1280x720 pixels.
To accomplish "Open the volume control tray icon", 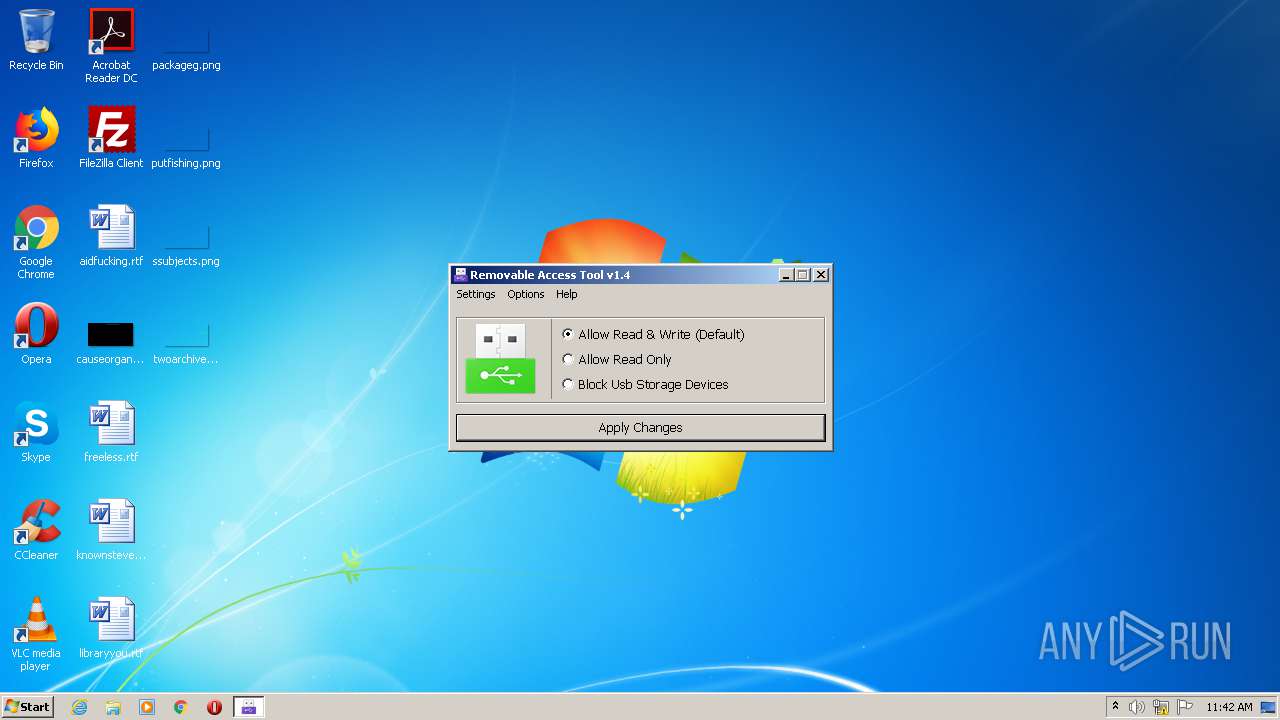I will 1137,707.
